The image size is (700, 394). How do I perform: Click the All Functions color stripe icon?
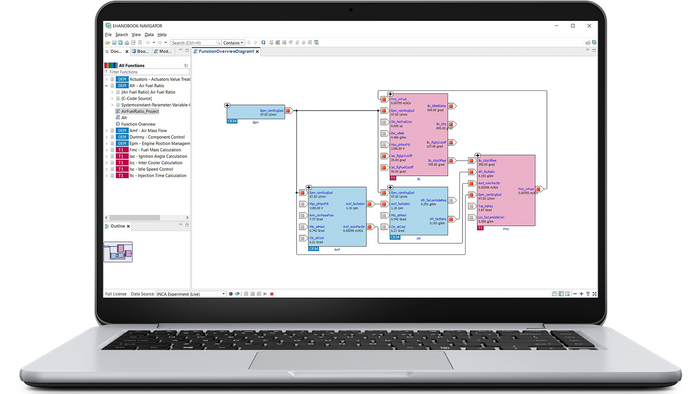tap(111, 66)
